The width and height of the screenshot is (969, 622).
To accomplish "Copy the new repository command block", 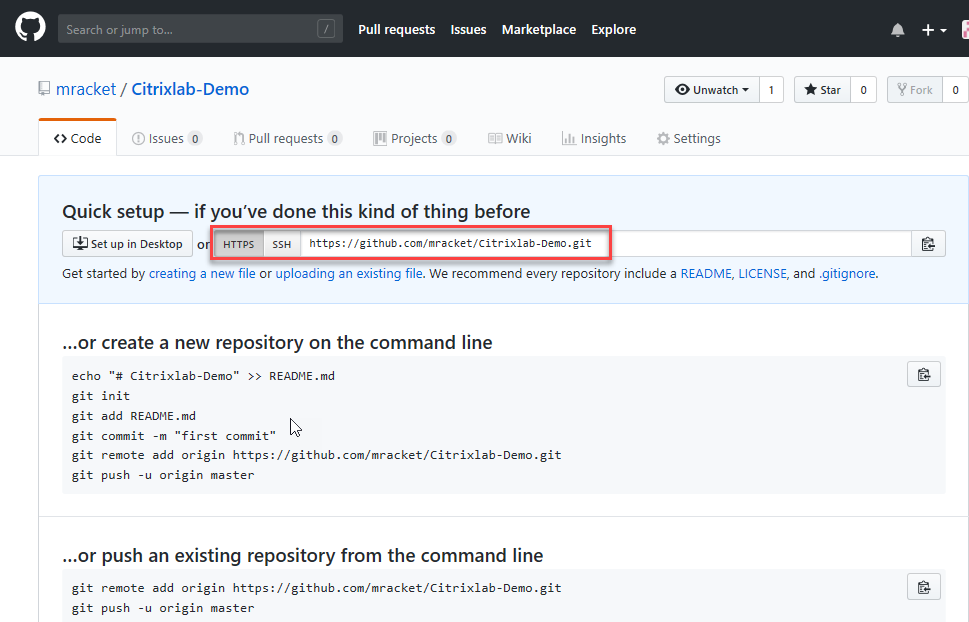I will (x=924, y=374).
